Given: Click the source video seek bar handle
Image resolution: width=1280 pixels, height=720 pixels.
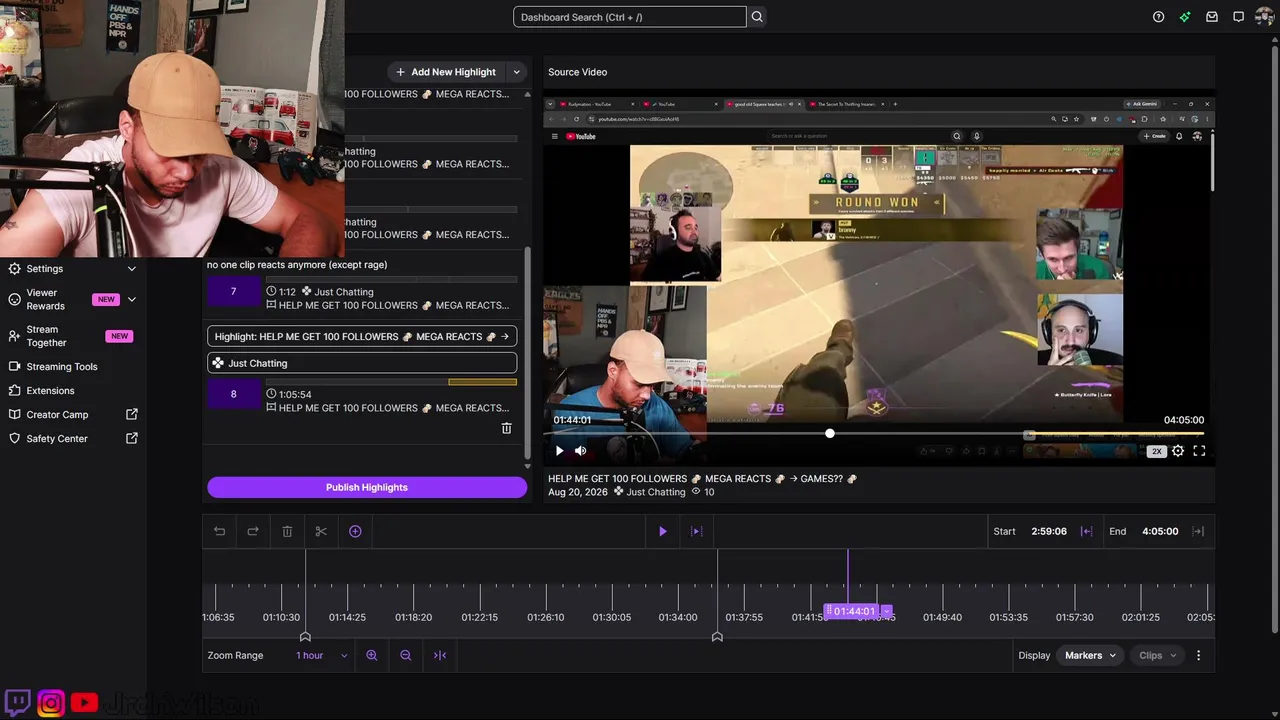Looking at the screenshot, I should [830, 433].
